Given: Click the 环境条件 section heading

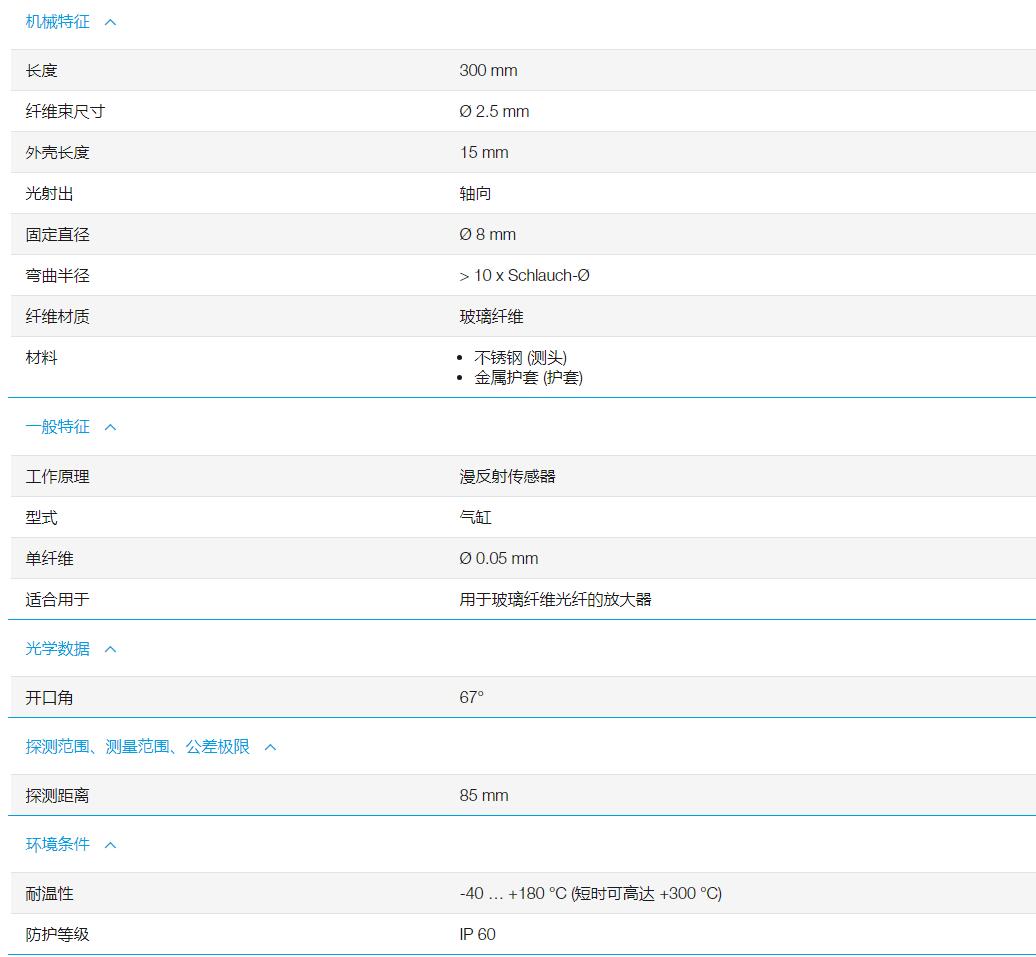Looking at the screenshot, I should tap(56, 845).
